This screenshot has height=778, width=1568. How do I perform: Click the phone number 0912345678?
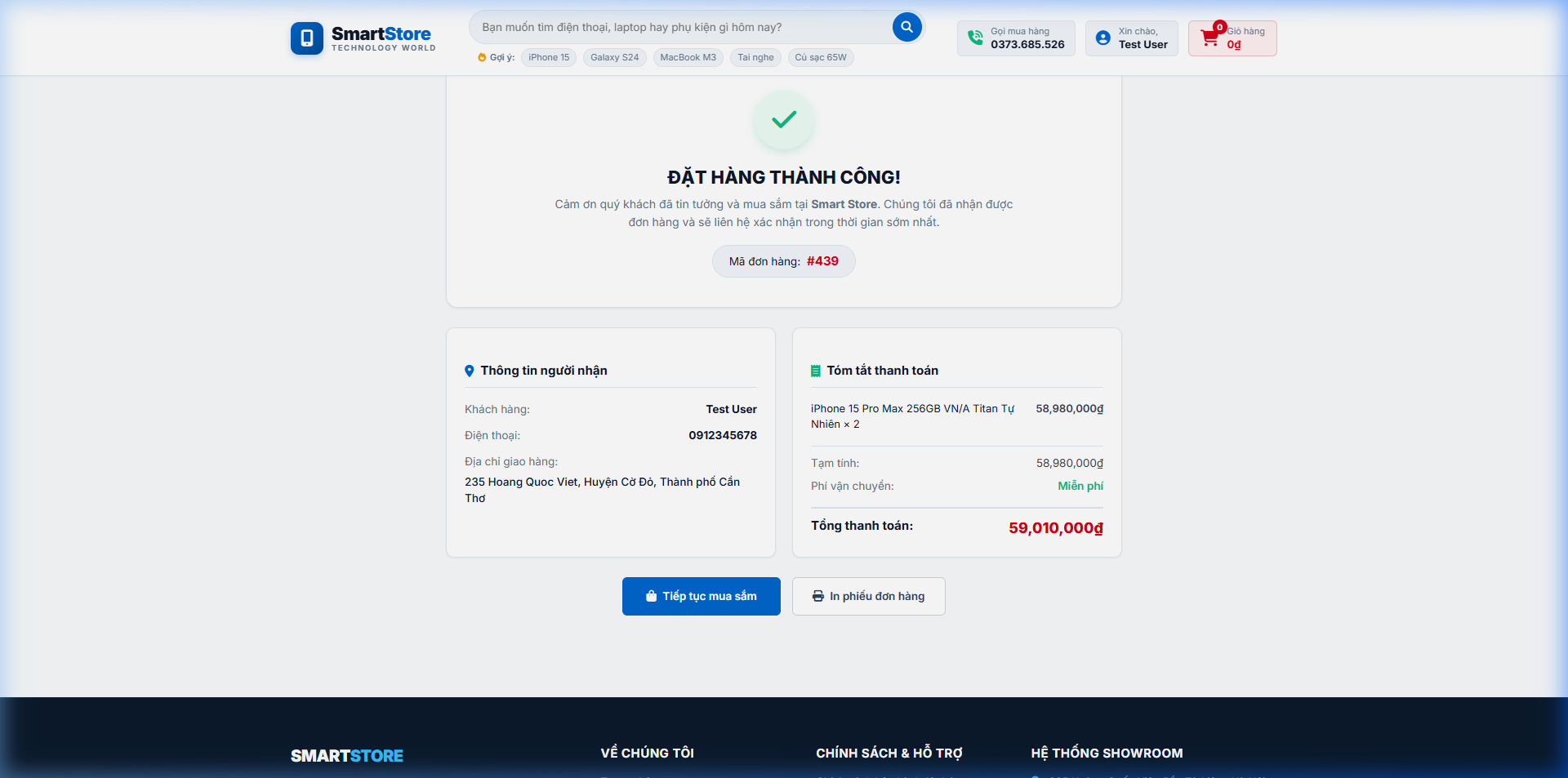[723, 435]
